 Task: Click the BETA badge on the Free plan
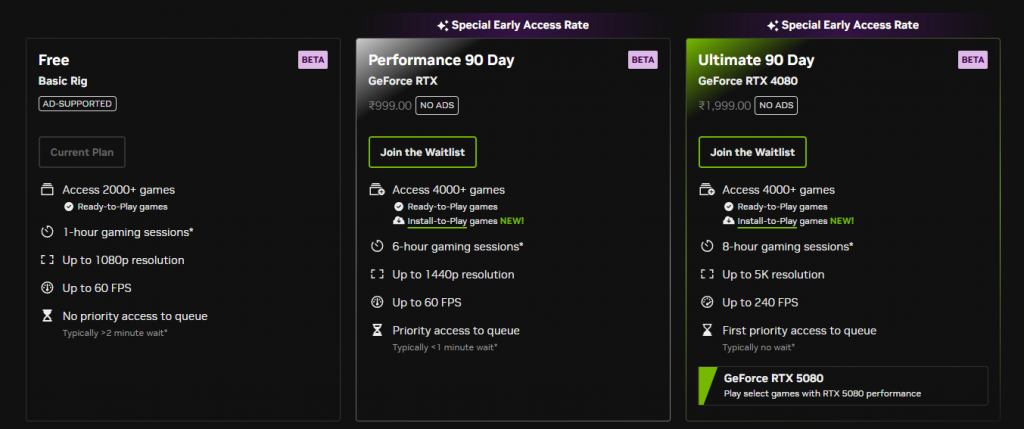click(312, 60)
